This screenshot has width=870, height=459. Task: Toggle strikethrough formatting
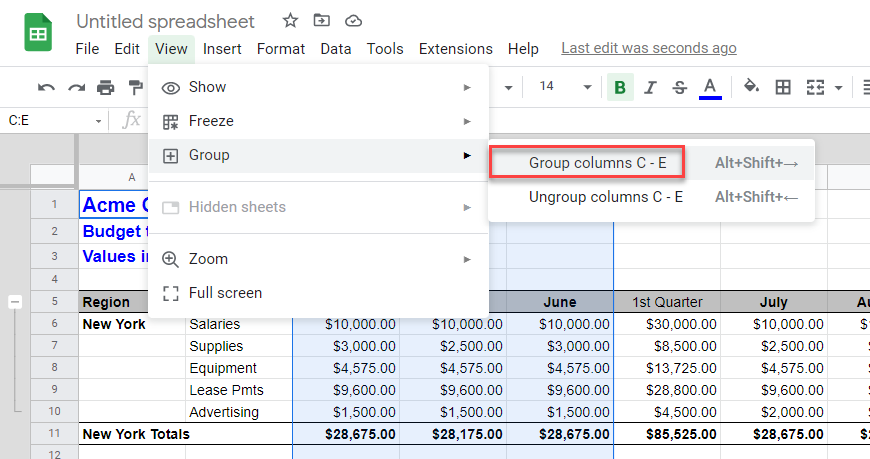[680, 88]
